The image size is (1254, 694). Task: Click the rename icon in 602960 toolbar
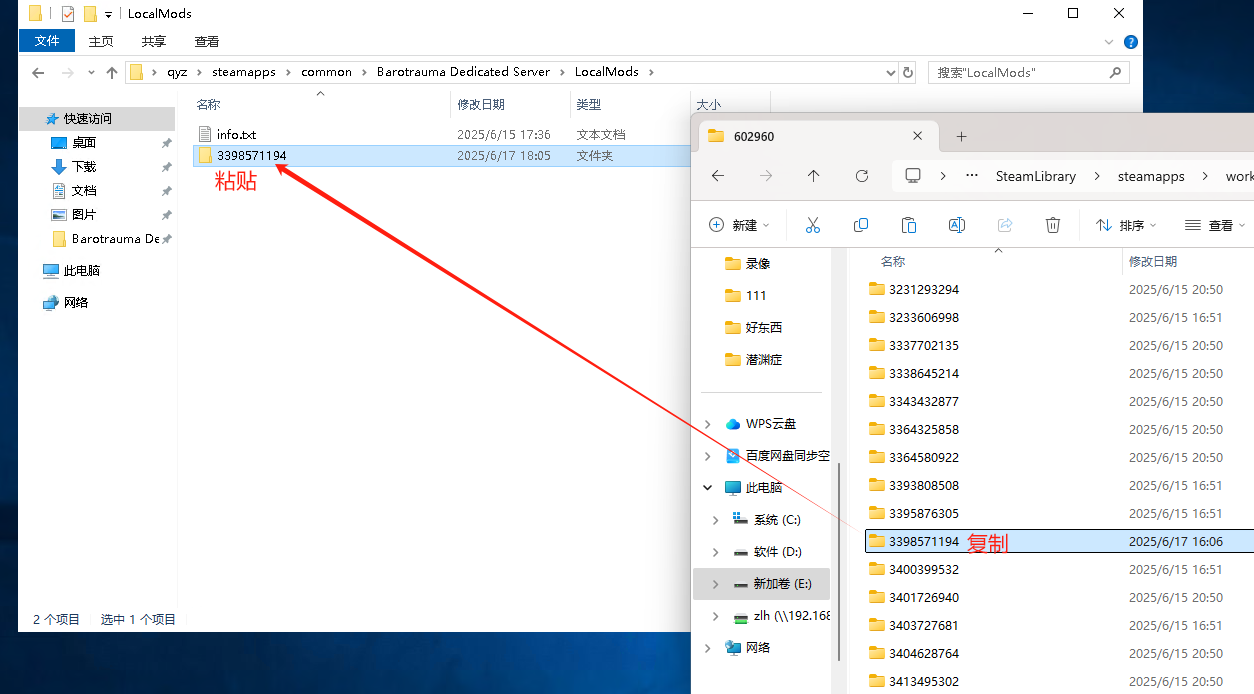click(x=956, y=225)
